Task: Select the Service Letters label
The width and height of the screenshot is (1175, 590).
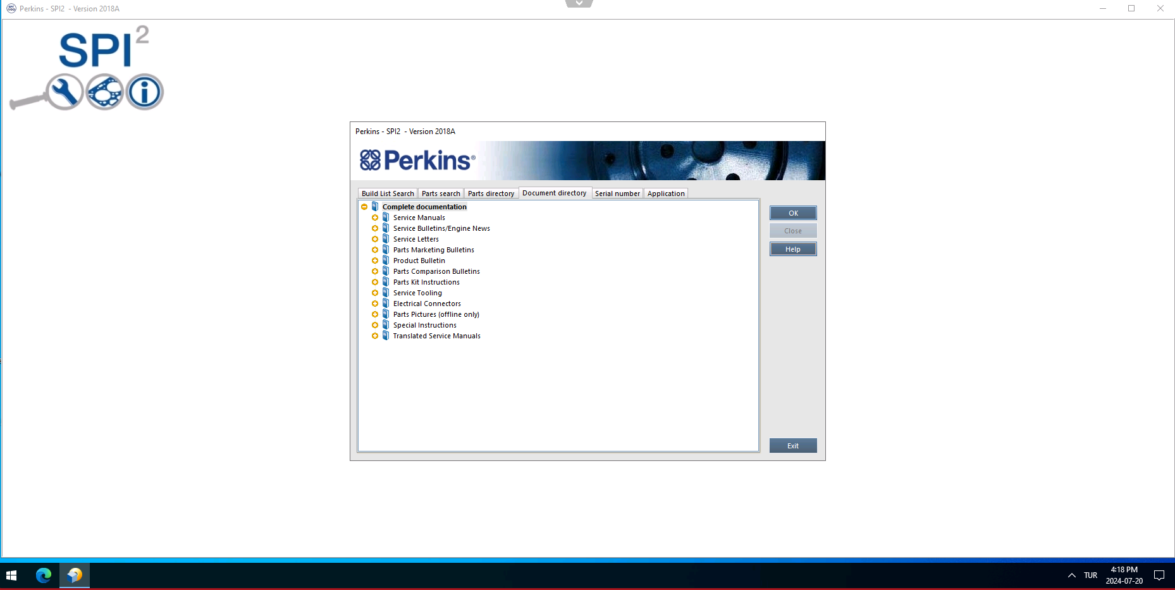Action: (416, 239)
